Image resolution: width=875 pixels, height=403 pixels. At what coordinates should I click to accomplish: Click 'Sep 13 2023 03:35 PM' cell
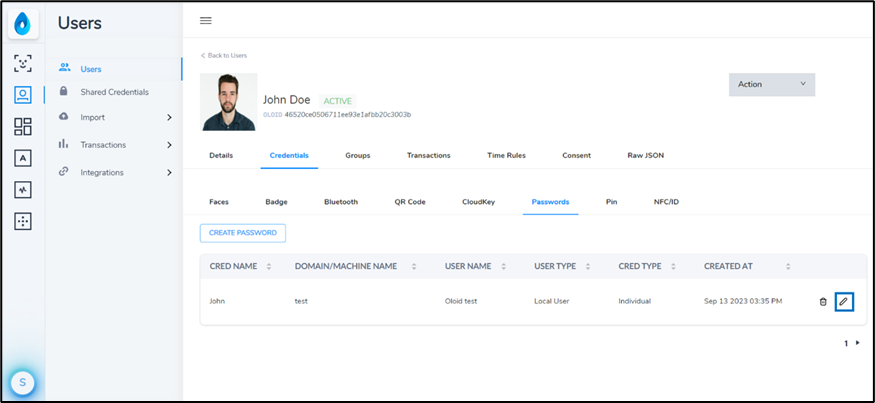coord(743,301)
